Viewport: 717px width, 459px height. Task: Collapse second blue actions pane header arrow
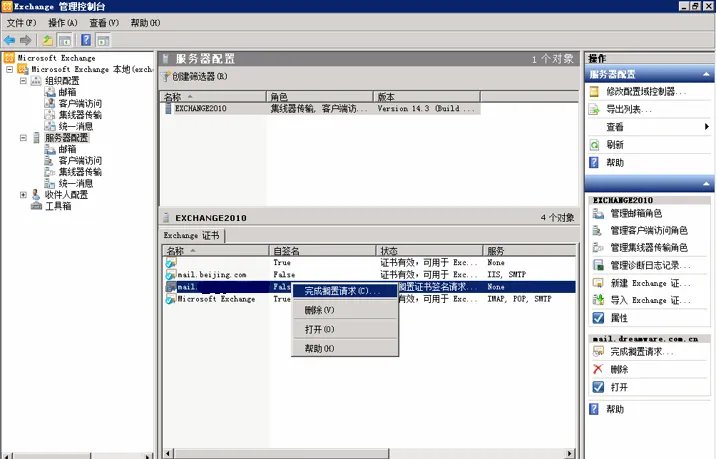click(706, 184)
